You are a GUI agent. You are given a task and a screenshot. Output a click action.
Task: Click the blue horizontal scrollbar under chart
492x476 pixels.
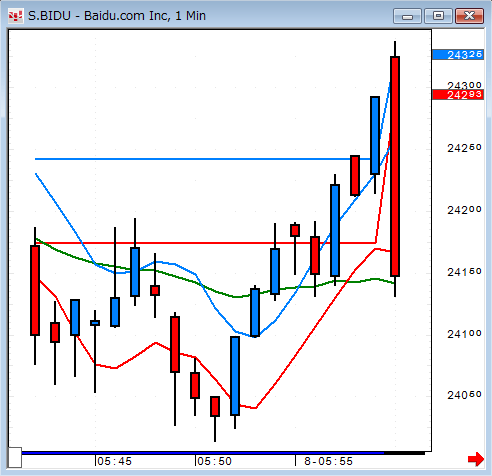tap(203, 453)
